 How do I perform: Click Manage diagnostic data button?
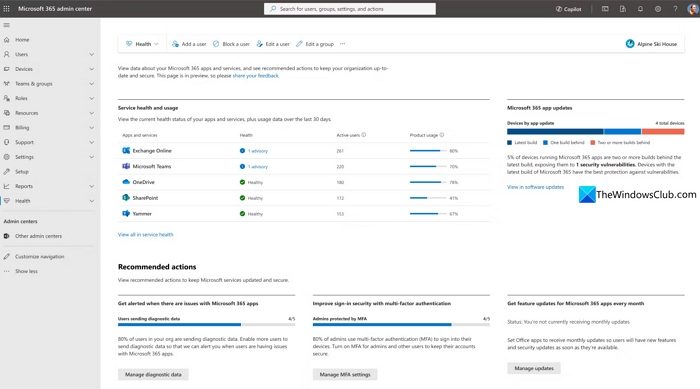point(153,374)
